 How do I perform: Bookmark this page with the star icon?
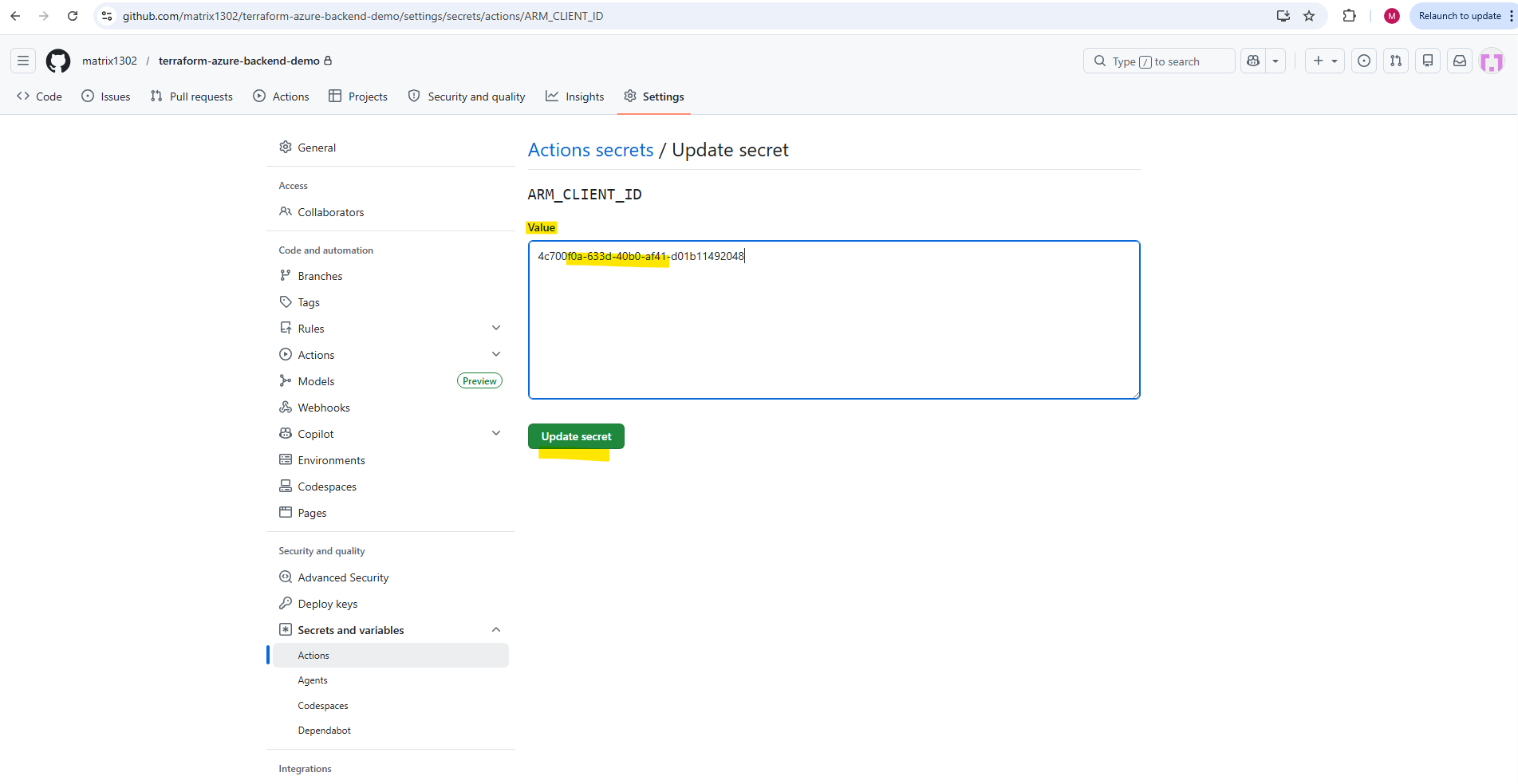pyautogui.click(x=1309, y=16)
